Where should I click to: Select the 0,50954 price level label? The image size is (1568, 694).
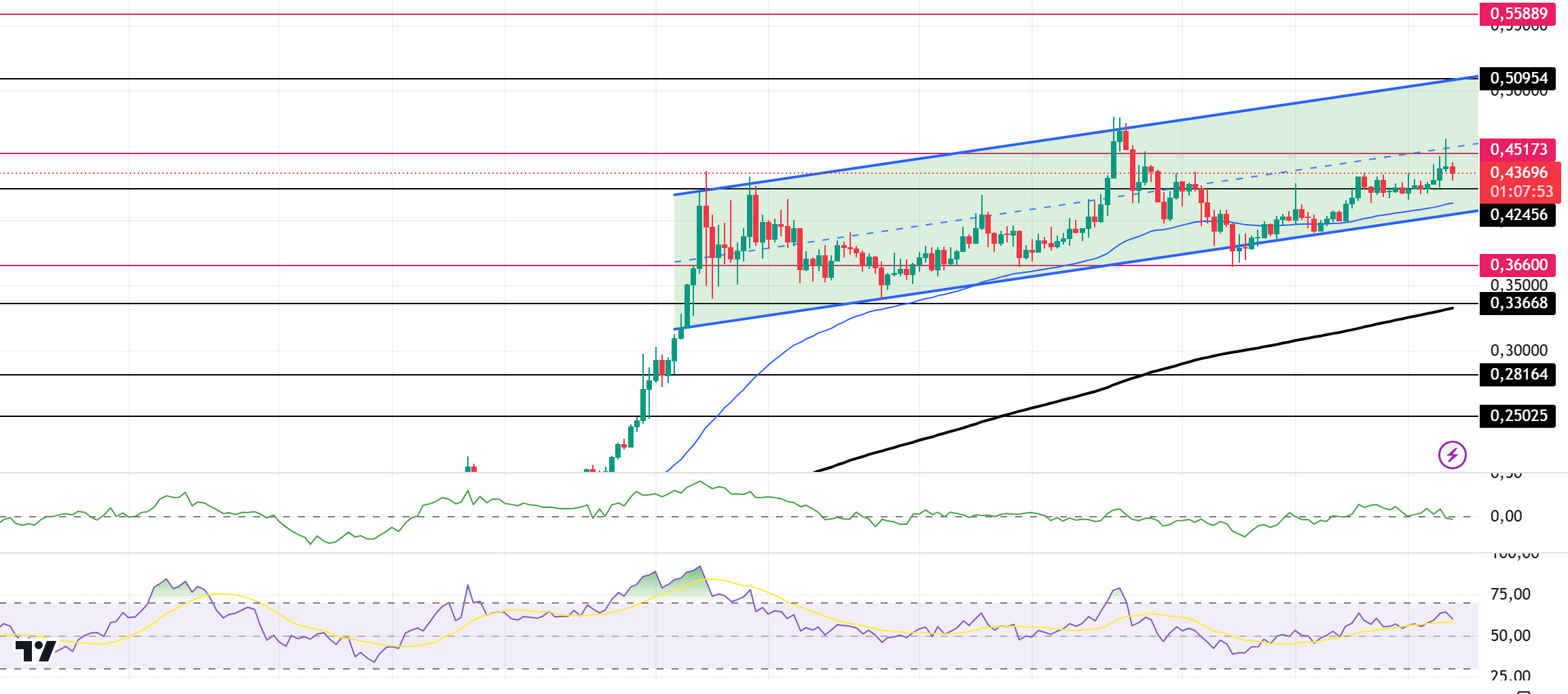tap(1518, 78)
